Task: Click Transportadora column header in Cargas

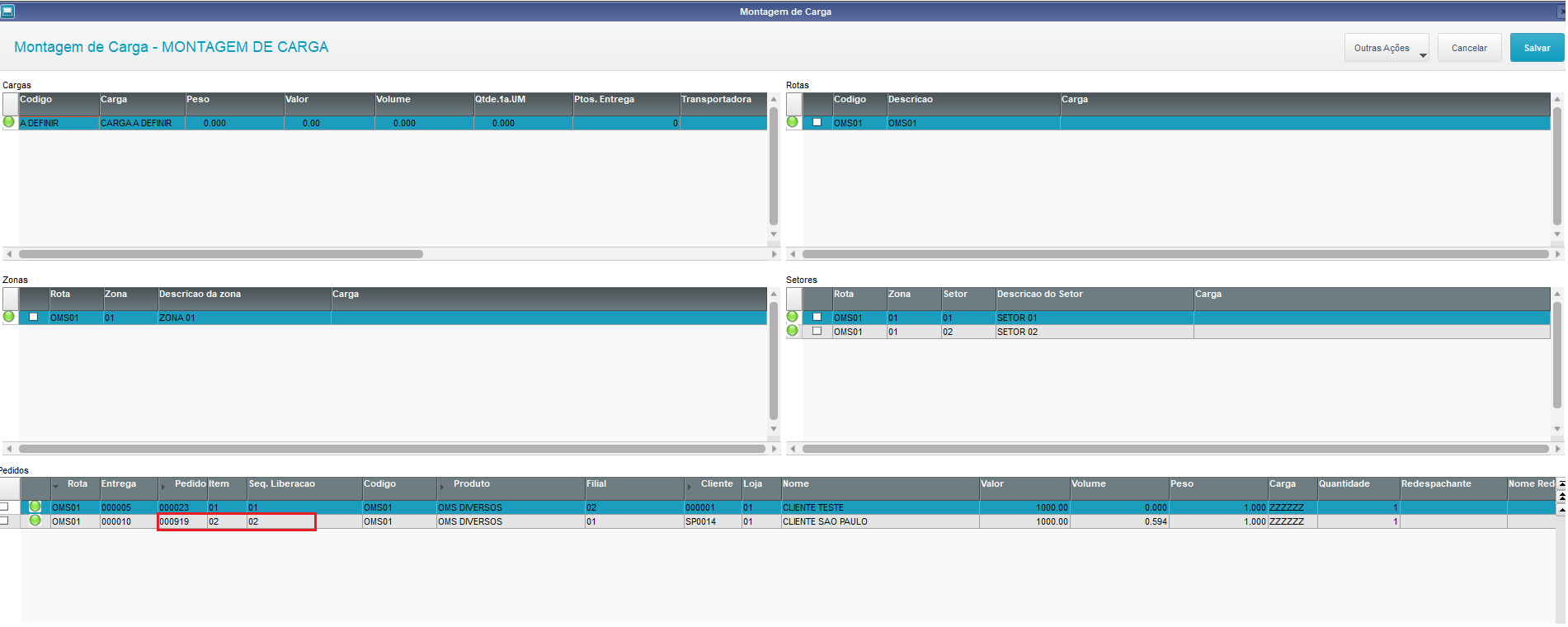Action: (x=723, y=104)
